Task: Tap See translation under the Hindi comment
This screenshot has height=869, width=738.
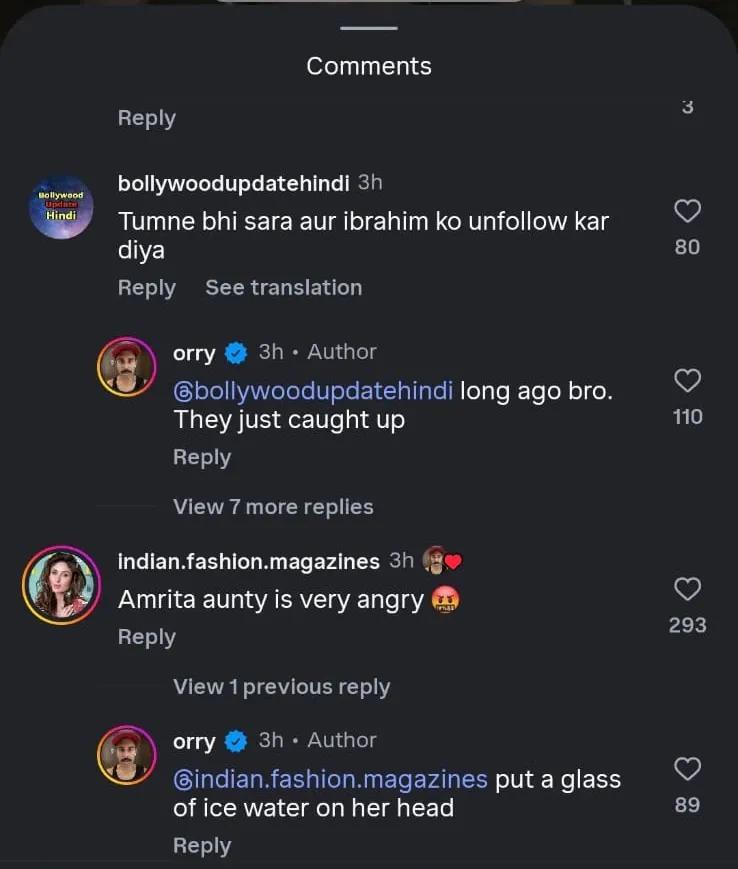Action: tap(283, 288)
